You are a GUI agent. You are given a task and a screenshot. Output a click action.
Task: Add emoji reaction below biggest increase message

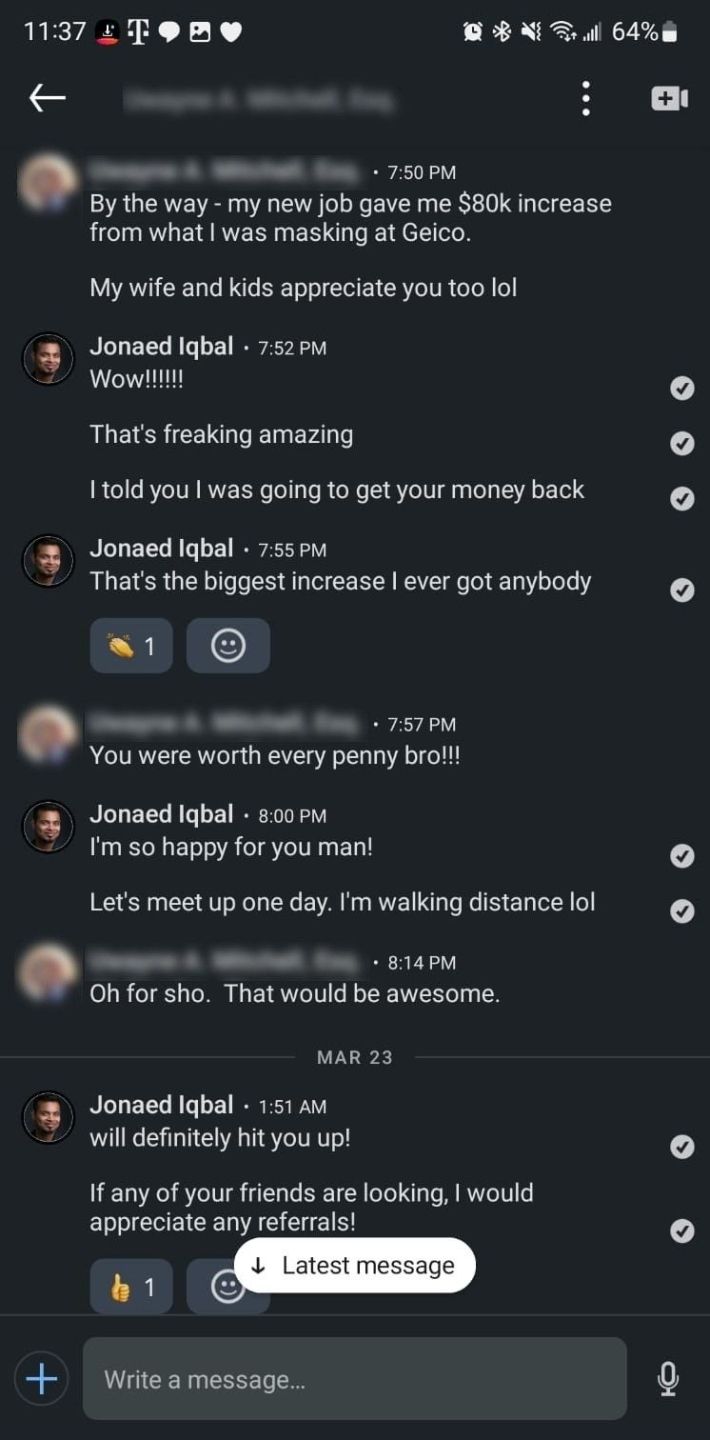tap(228, 646)
